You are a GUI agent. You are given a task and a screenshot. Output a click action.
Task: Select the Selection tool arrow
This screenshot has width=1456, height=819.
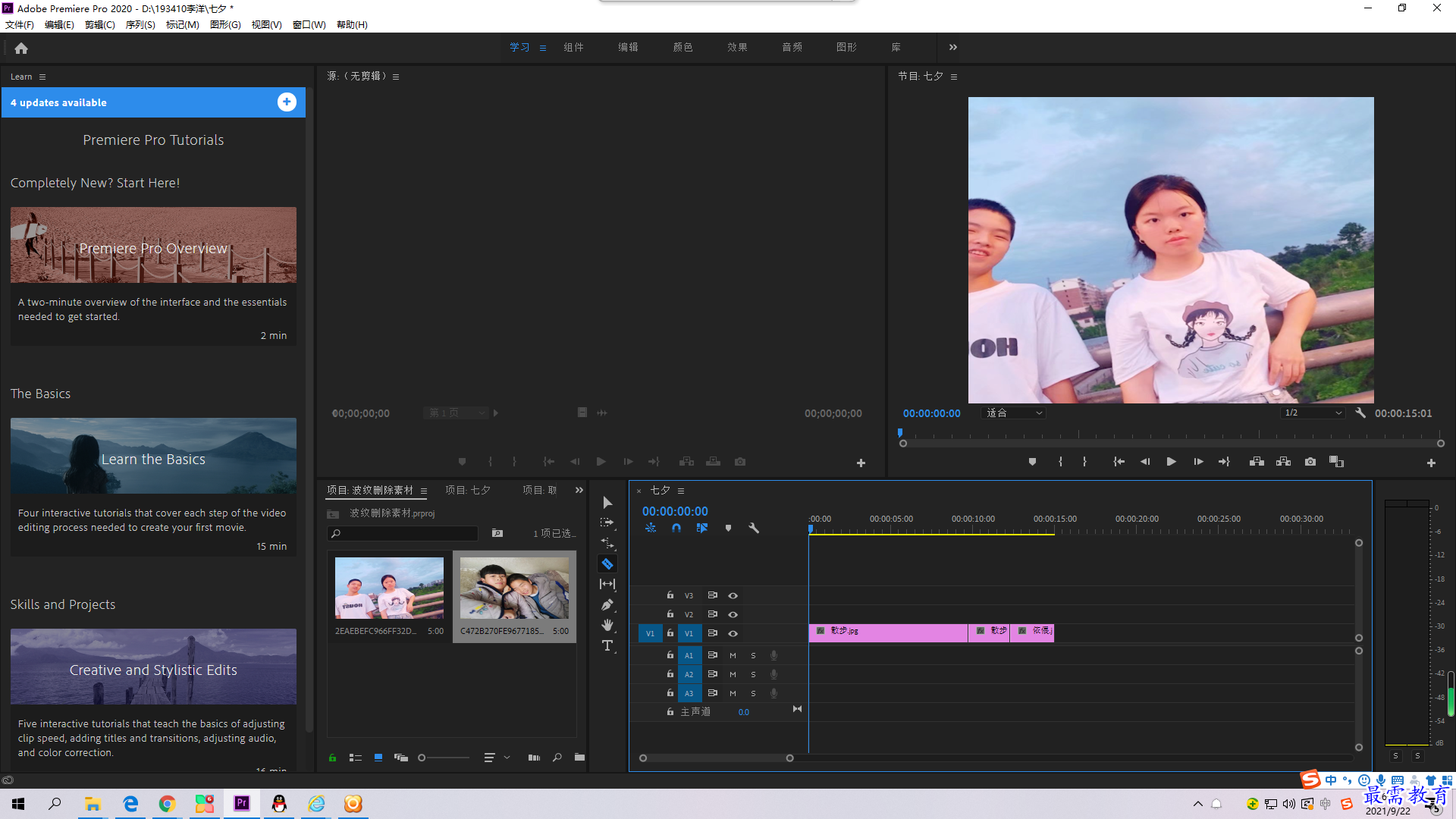pos(607,503)
